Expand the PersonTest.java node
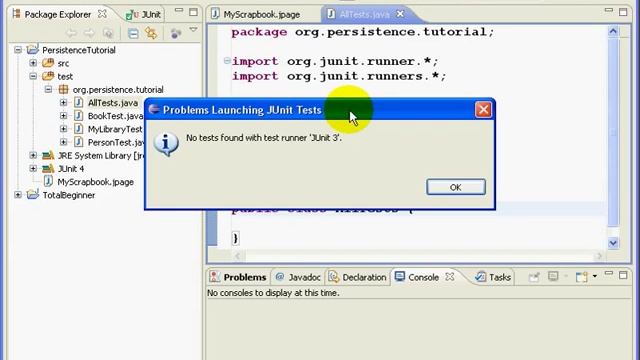The height and width of the screenshot is (360, 640). [x=63, y=142]
